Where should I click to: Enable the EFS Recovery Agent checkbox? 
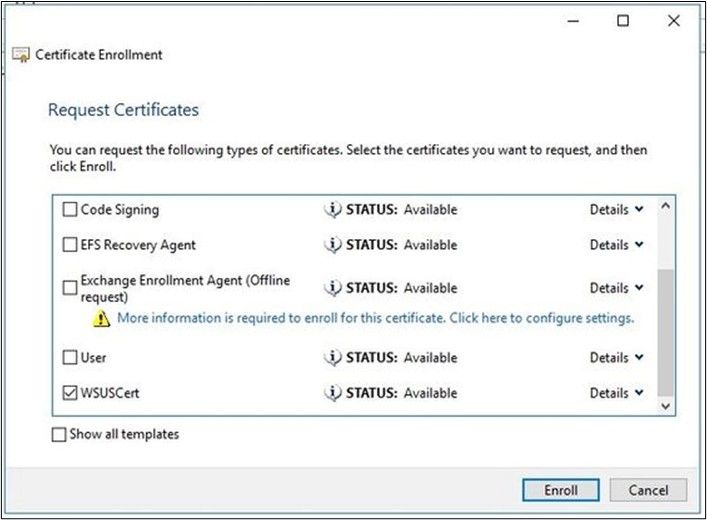click(x=70, y=245)
